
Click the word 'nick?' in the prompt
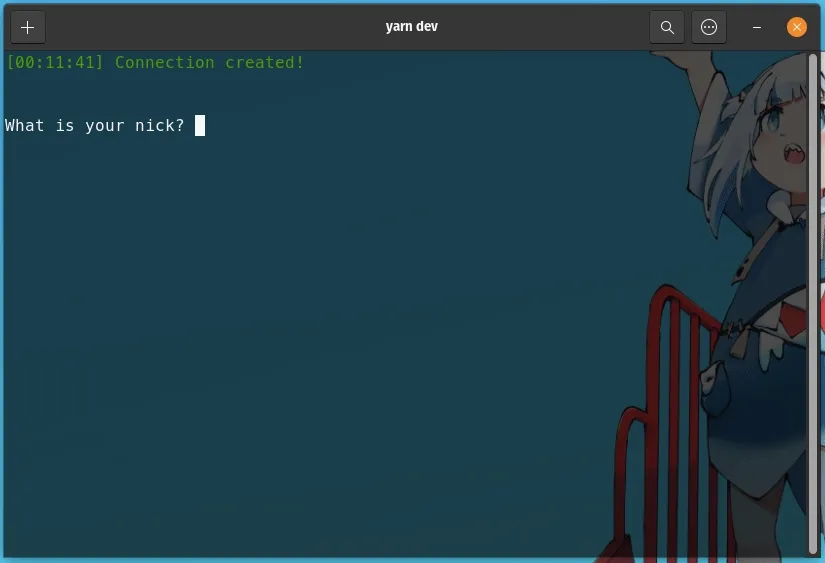(160, 126)
